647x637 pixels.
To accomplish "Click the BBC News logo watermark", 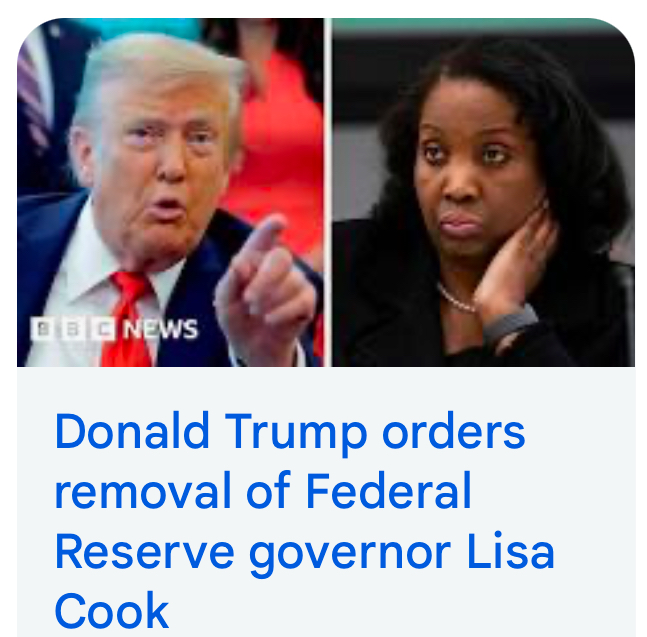I will [115, 329].
